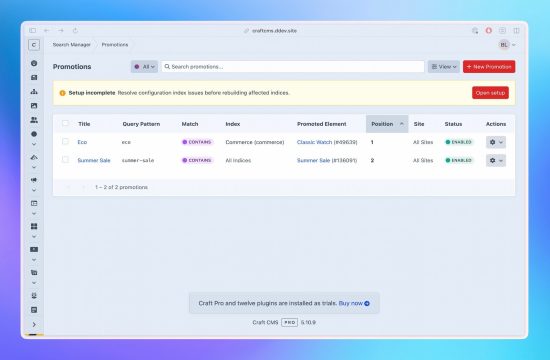The width and height of the screenshot is (550, 360).
Task: Open the Dashboard gauge icon in sidebar
Action: [x=34, y=63]
